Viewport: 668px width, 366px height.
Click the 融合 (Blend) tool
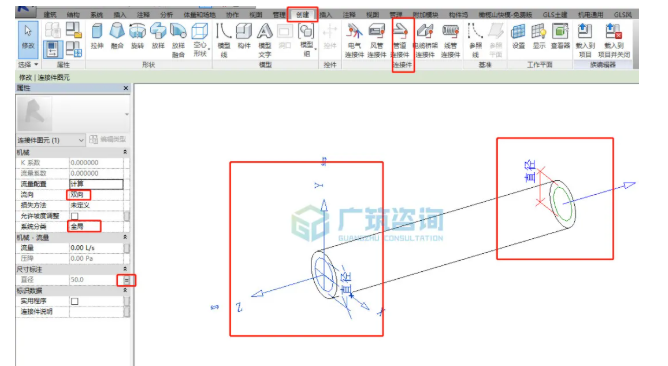click(117, 36)
